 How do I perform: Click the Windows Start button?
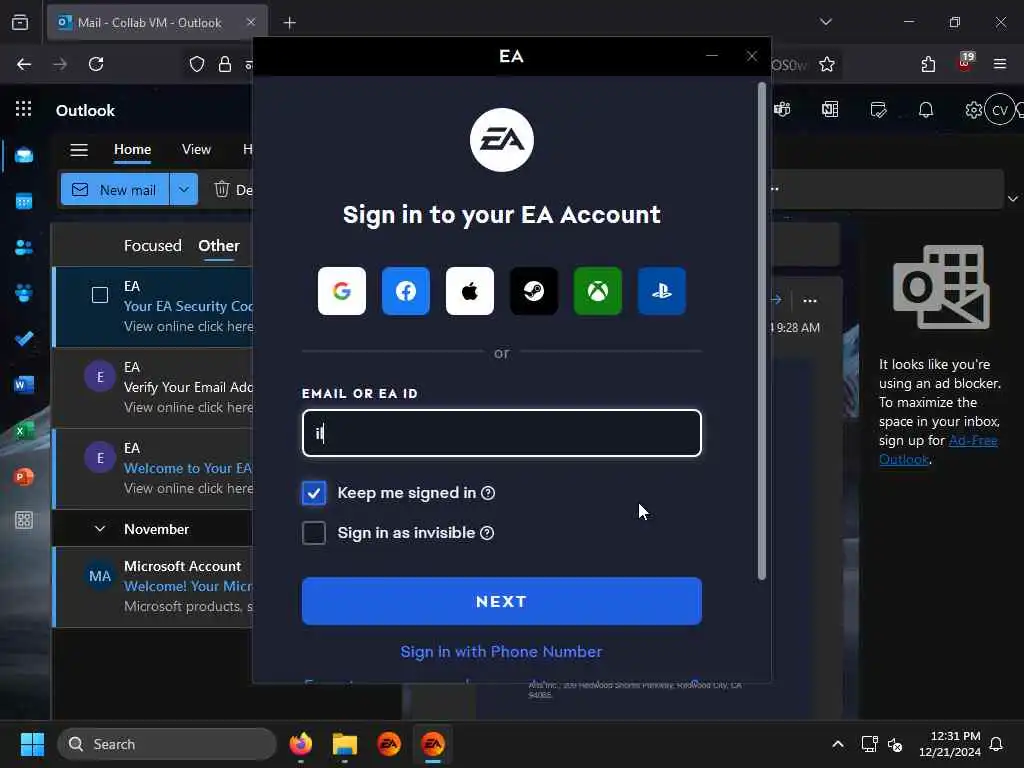pos(32,744)
